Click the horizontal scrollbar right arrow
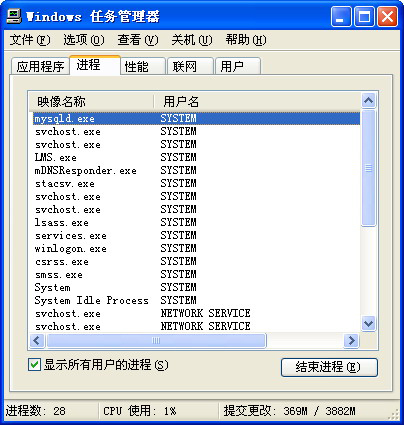This screenshot has width=404, height=425. (x=351, y=341)
